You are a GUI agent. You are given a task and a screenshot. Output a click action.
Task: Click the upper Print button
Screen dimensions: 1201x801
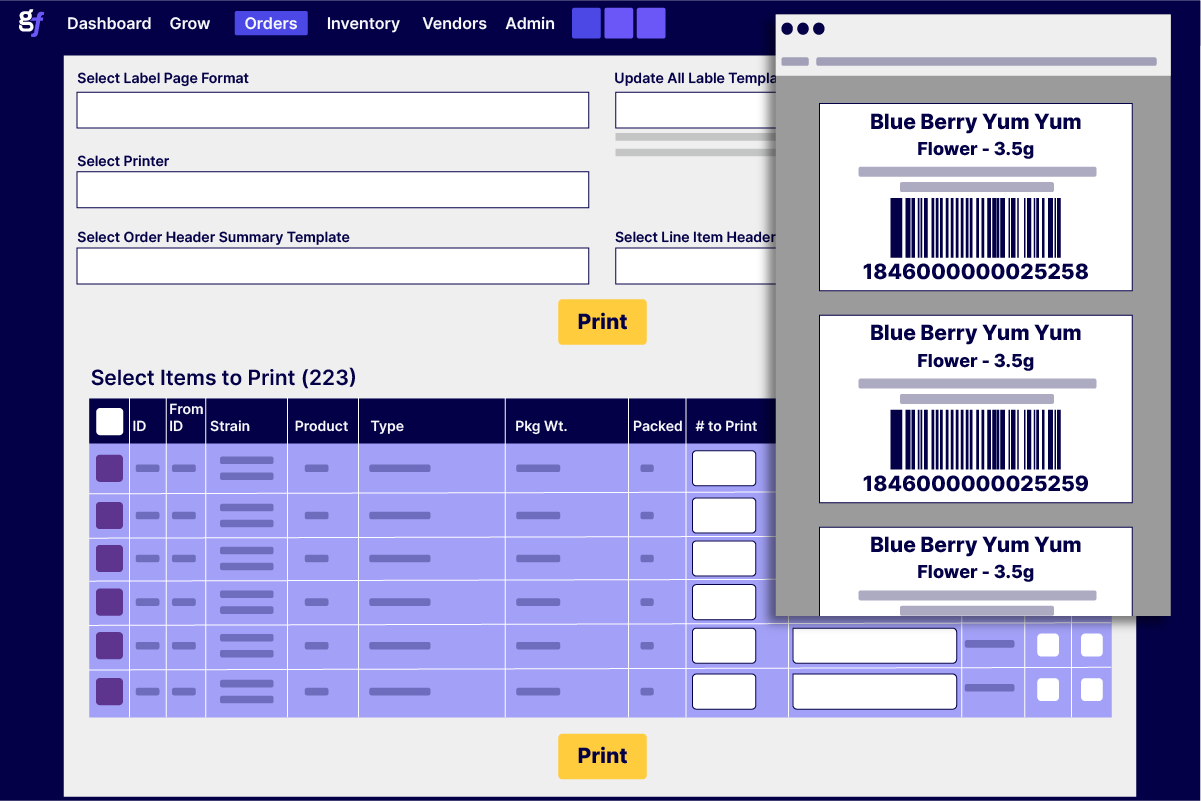click(x=602, y=322)
